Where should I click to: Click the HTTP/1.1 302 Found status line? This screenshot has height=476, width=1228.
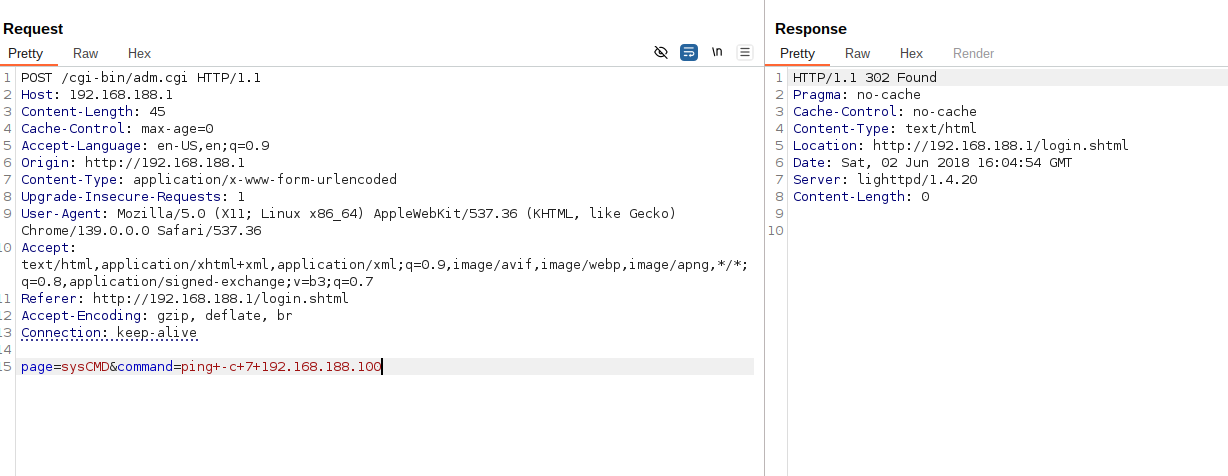864,77
